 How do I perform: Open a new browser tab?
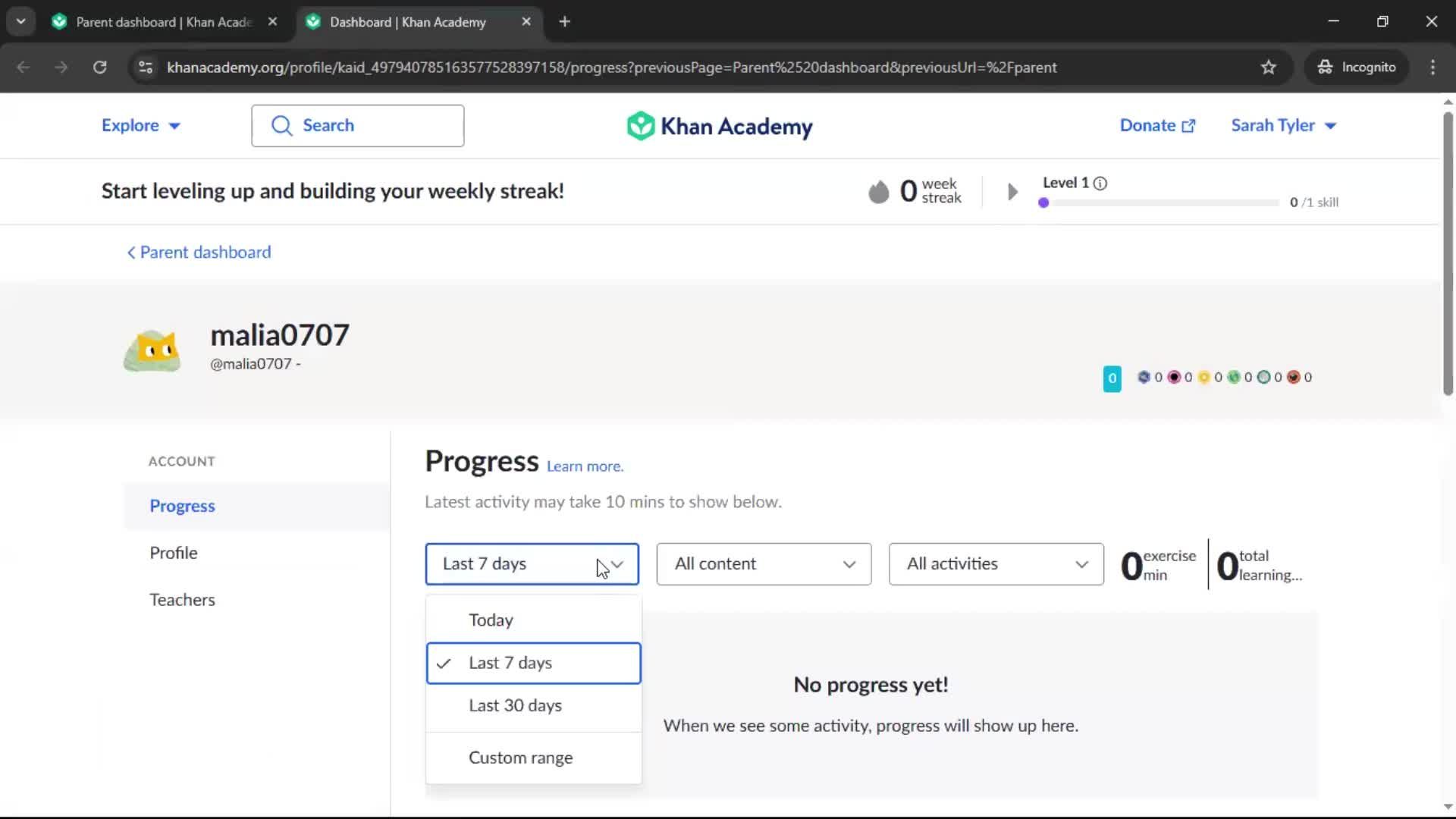tap(564, 22)
